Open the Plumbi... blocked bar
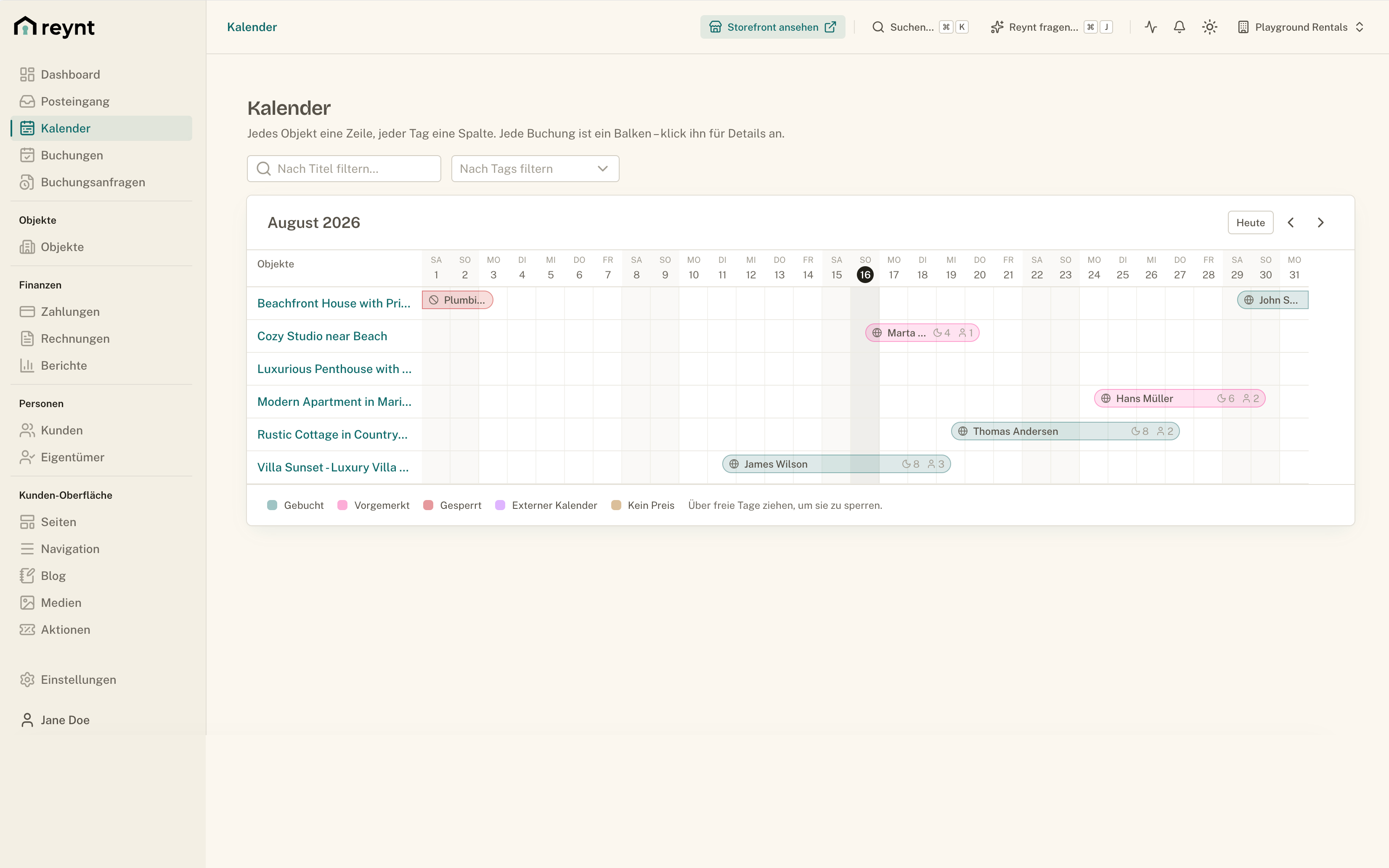This screenshot has height=868, width=1389. [458, 300]
